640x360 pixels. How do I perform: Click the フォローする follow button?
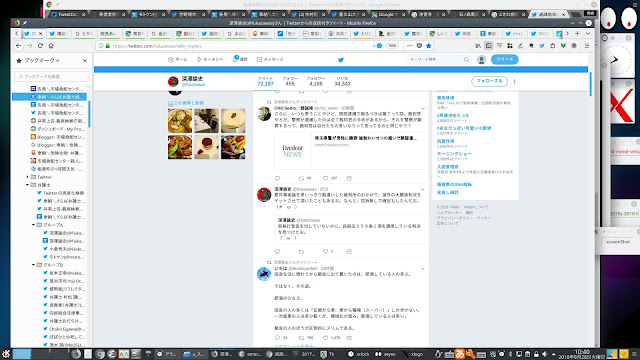click(489, 81)
